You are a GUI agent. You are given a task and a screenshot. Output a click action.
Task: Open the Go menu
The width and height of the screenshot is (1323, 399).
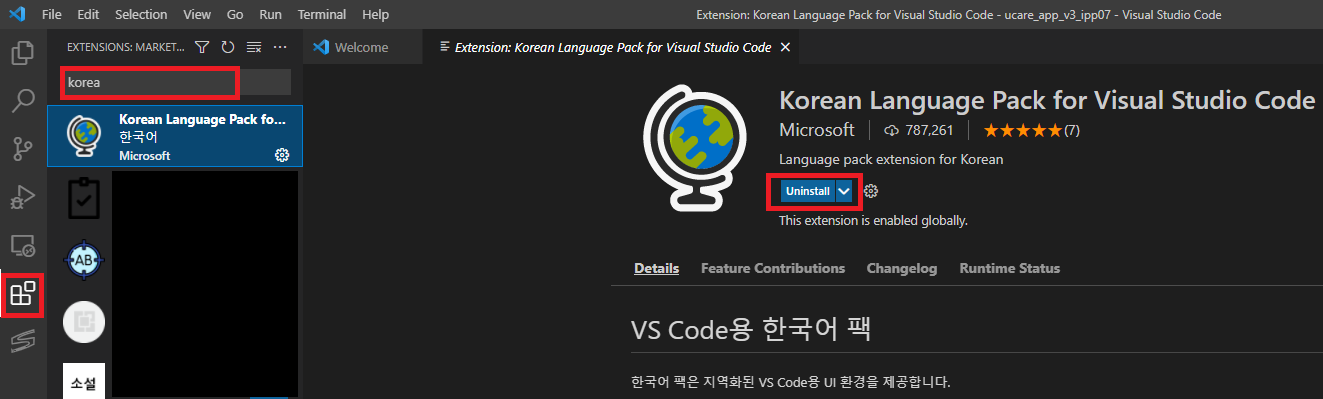pos(235,15)
